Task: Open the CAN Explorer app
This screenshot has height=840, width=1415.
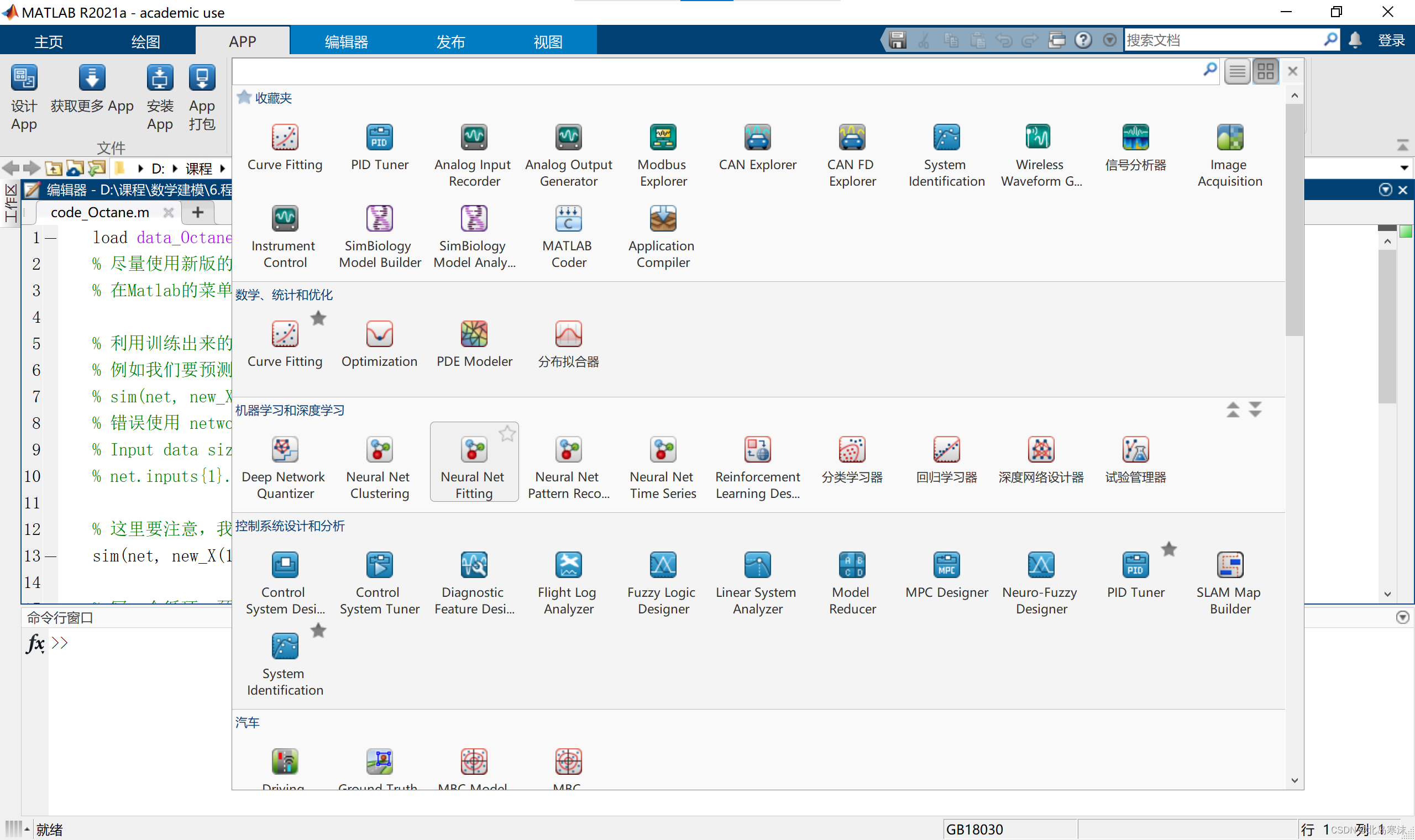Action: [x=757, y=138]
